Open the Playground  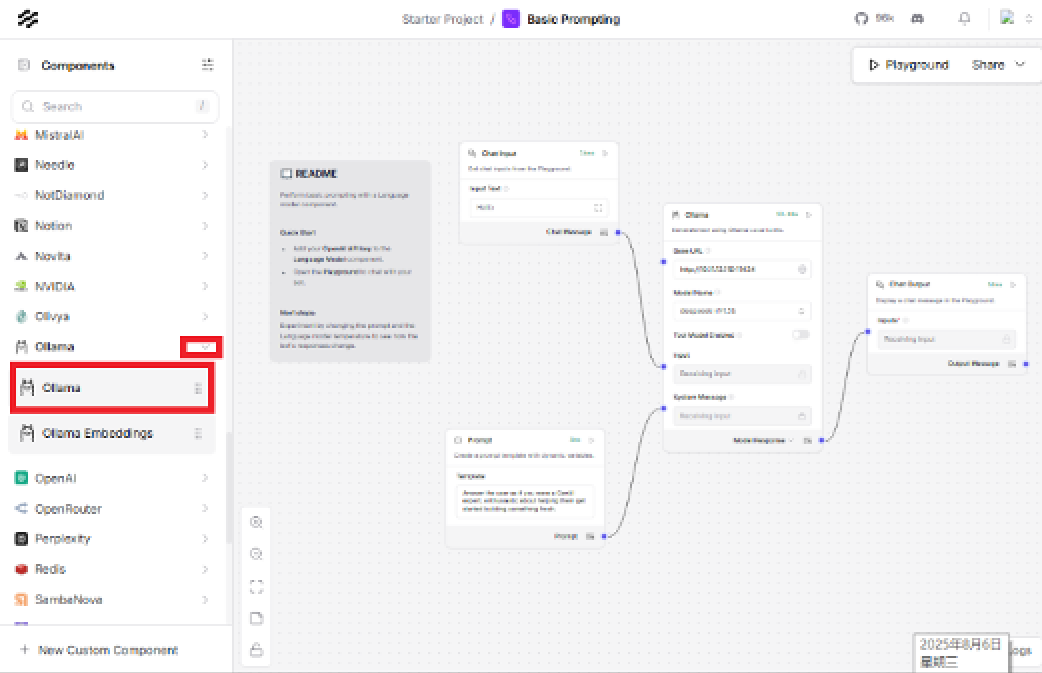point(908,65)
